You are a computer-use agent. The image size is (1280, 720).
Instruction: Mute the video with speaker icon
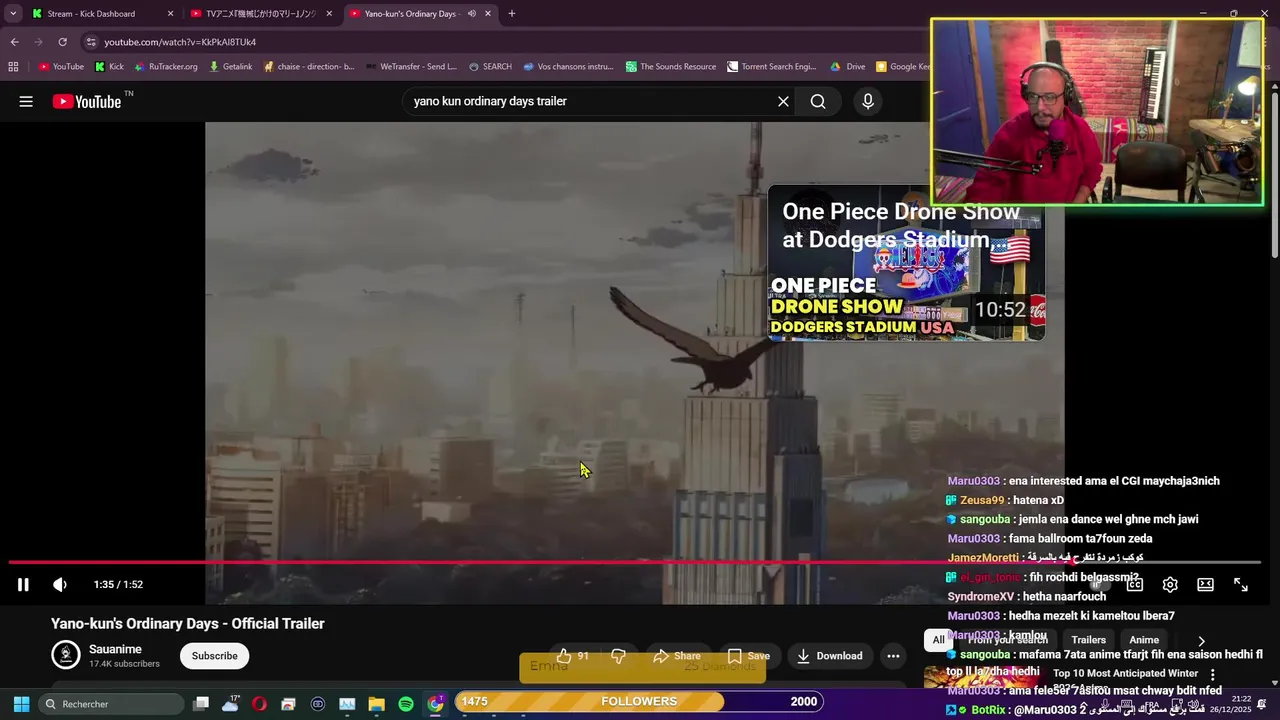[x=60, y=585]
